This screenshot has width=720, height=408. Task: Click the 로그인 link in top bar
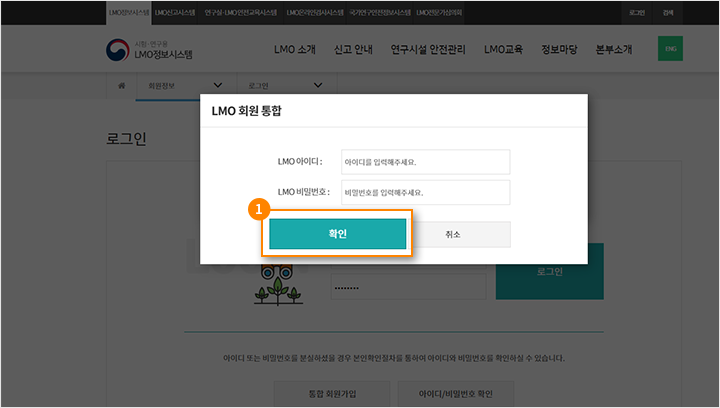coord(636,12)
